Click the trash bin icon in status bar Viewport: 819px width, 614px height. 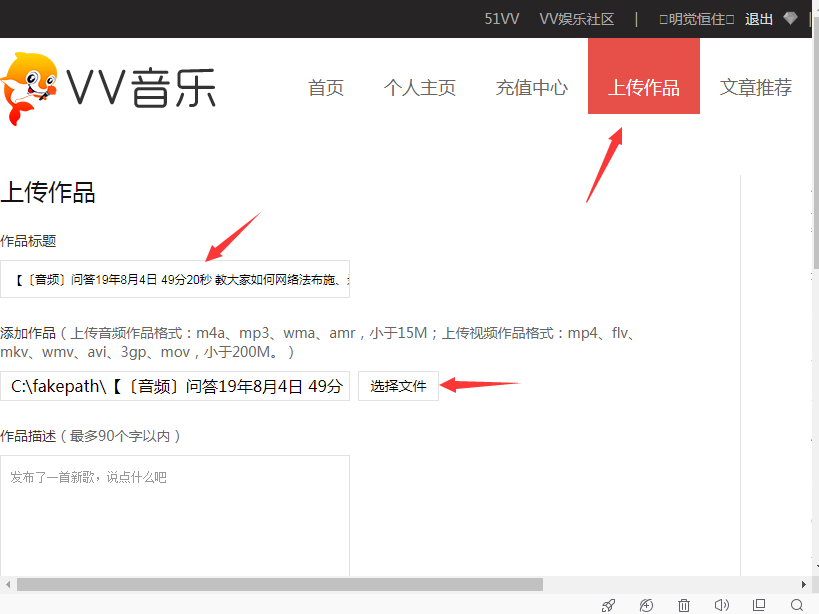click(684, 605)
